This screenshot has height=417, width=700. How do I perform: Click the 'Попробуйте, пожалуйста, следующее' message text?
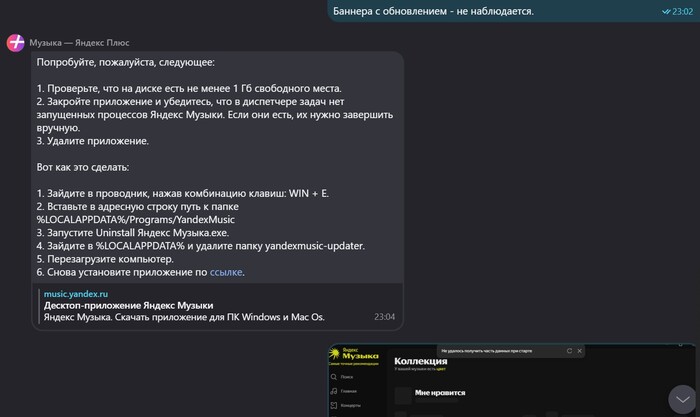(x=132, y=62)
